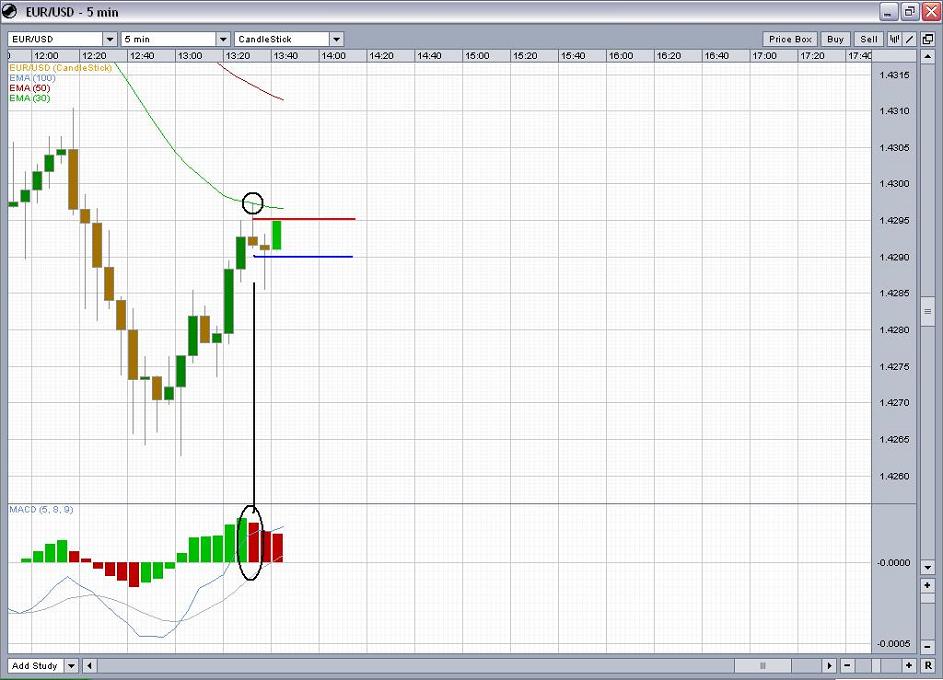943x680 pixels.
Task: Select the trend line drawing tool
Action: click(x=910, y=39)
